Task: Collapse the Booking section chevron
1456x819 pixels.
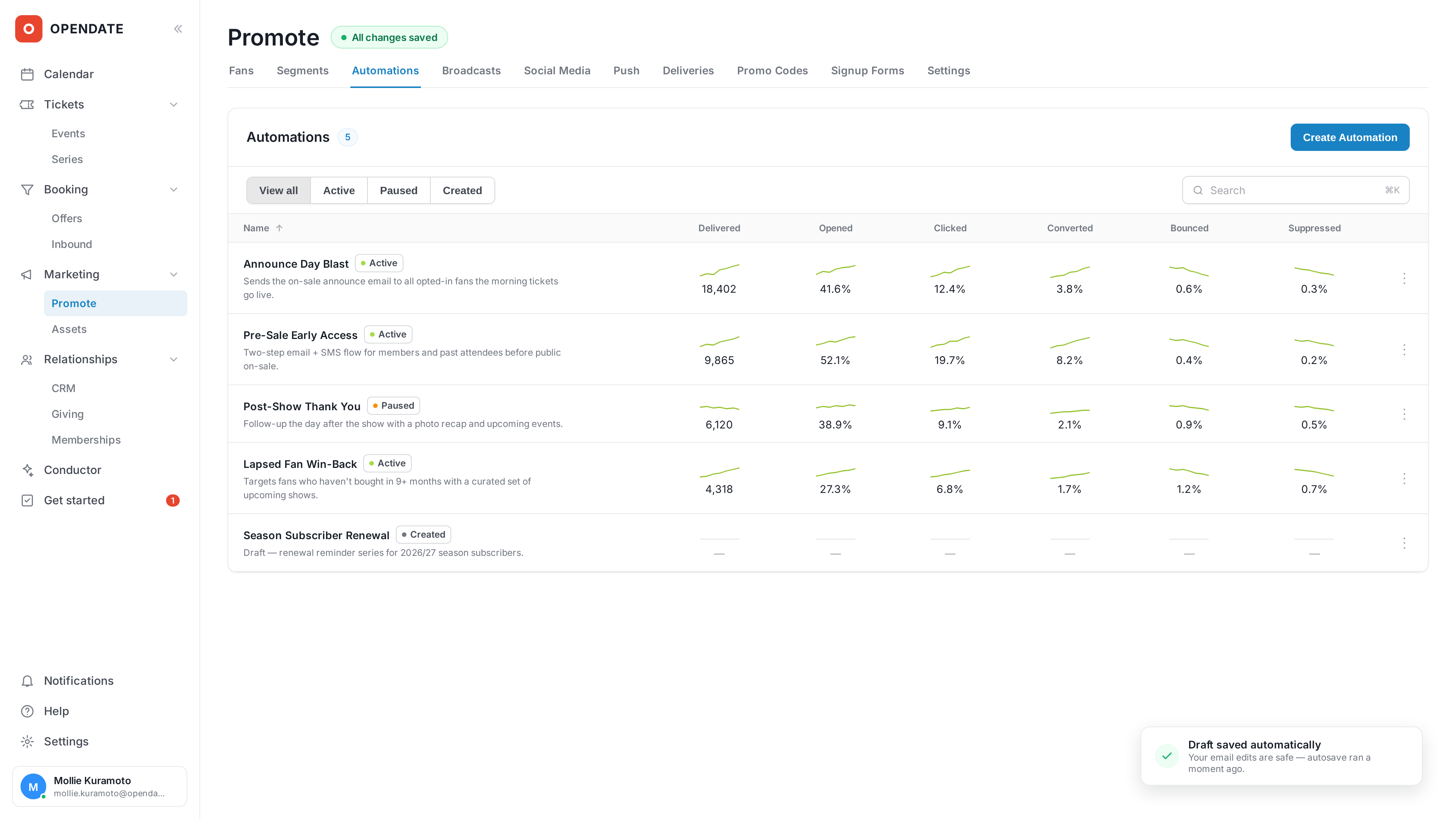Action: (174, 189)
